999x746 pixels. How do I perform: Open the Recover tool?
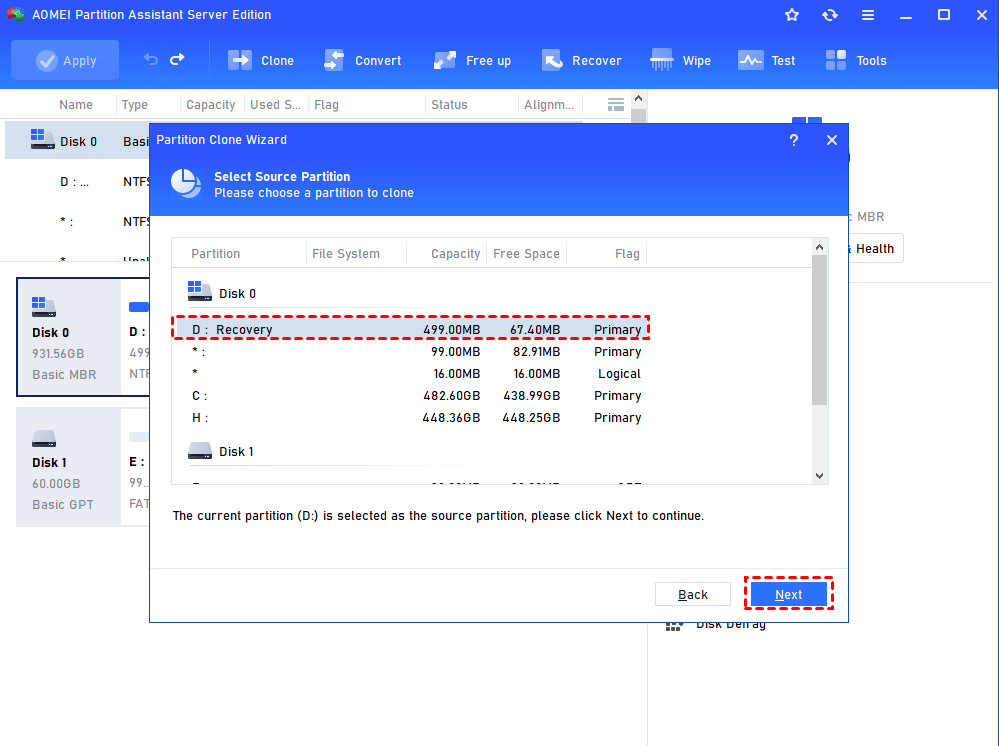[582, 61]
